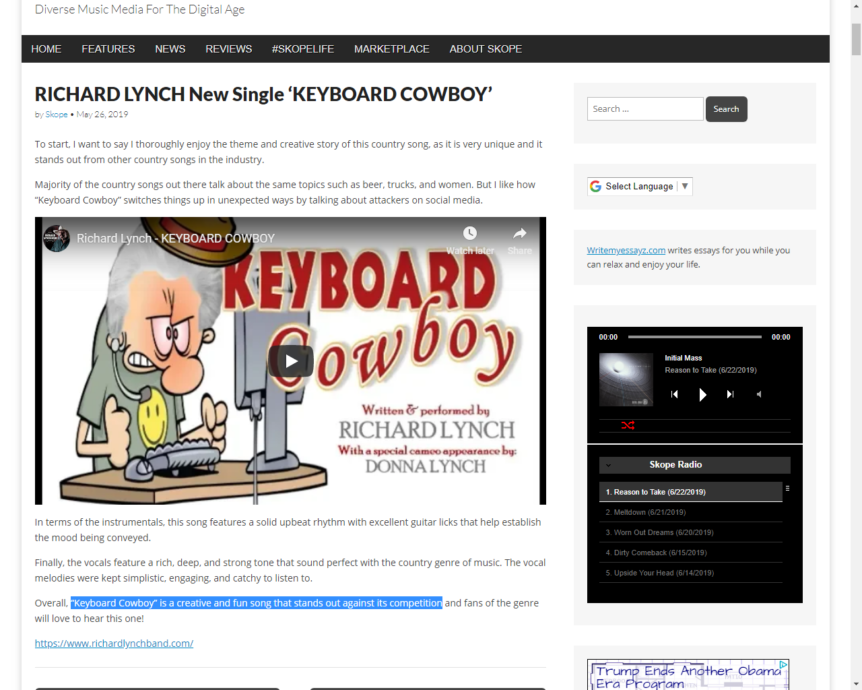Open the video title Richard Lynch - KEYBOARD COWBOY
Viewport: 862px width, 690px height.
(175, 238)
